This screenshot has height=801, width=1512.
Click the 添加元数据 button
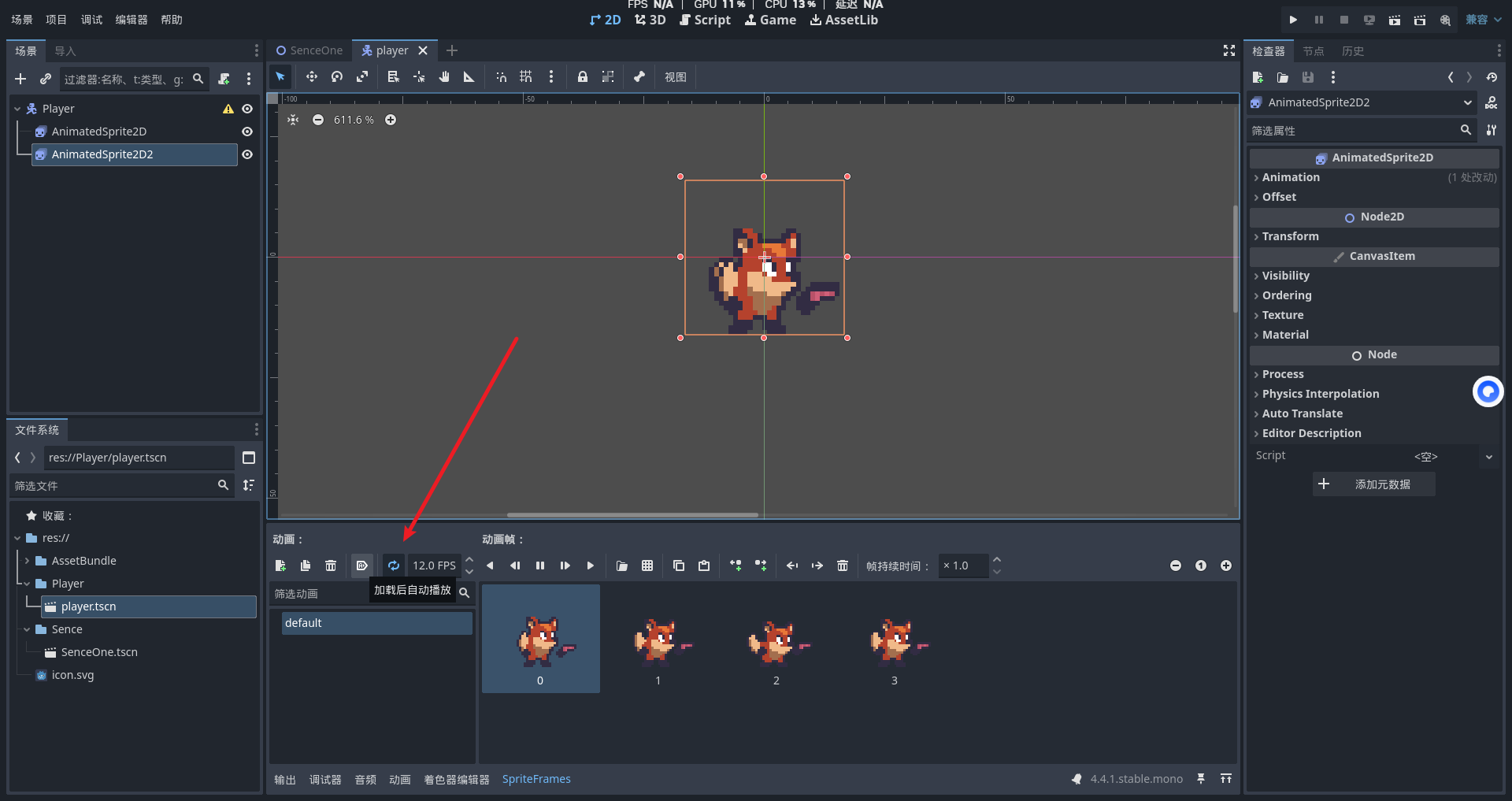coord(1373,484)
